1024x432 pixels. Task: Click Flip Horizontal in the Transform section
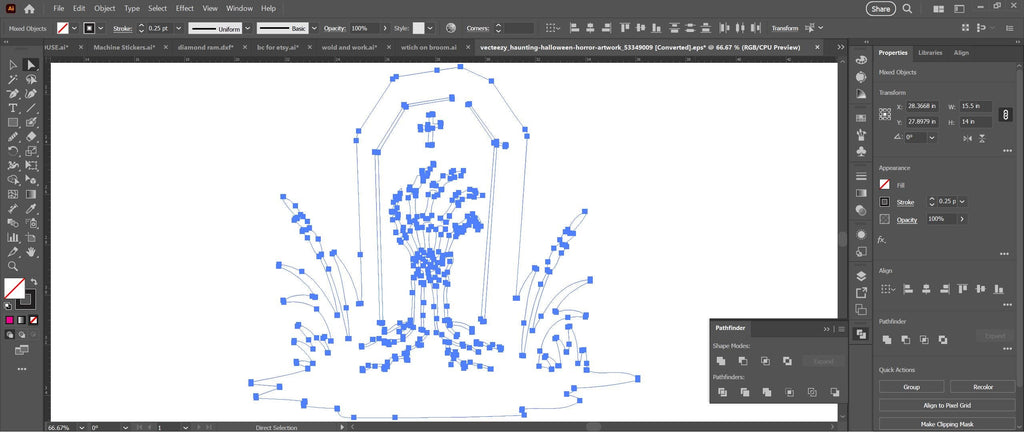click(967, 138)
